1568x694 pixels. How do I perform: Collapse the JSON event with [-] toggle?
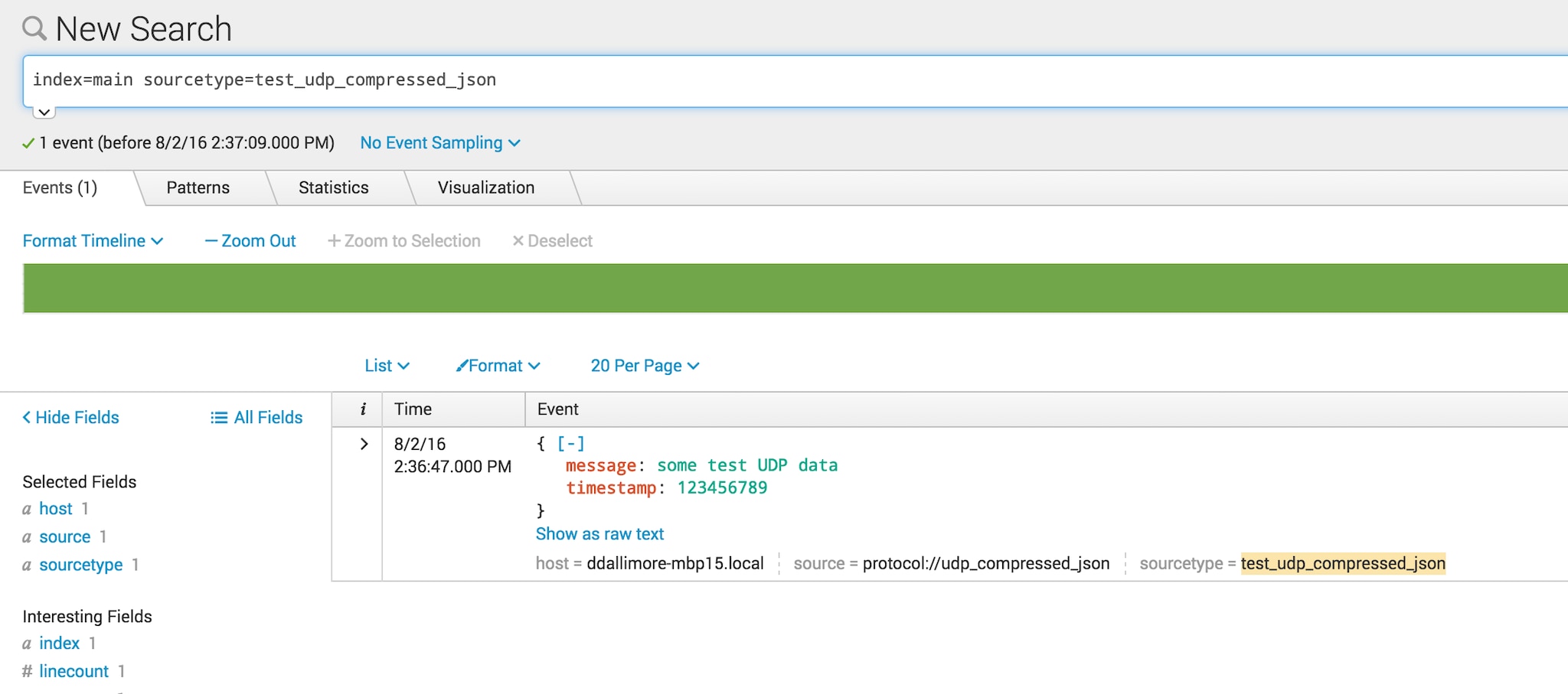[x=570, y=444]
